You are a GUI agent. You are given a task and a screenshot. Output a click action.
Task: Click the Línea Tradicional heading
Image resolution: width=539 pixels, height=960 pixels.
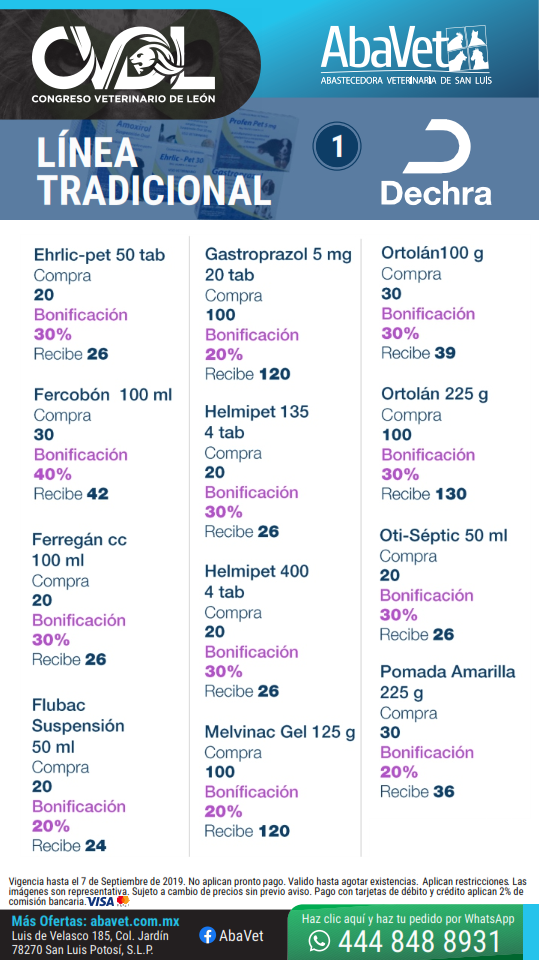point(154,171)
